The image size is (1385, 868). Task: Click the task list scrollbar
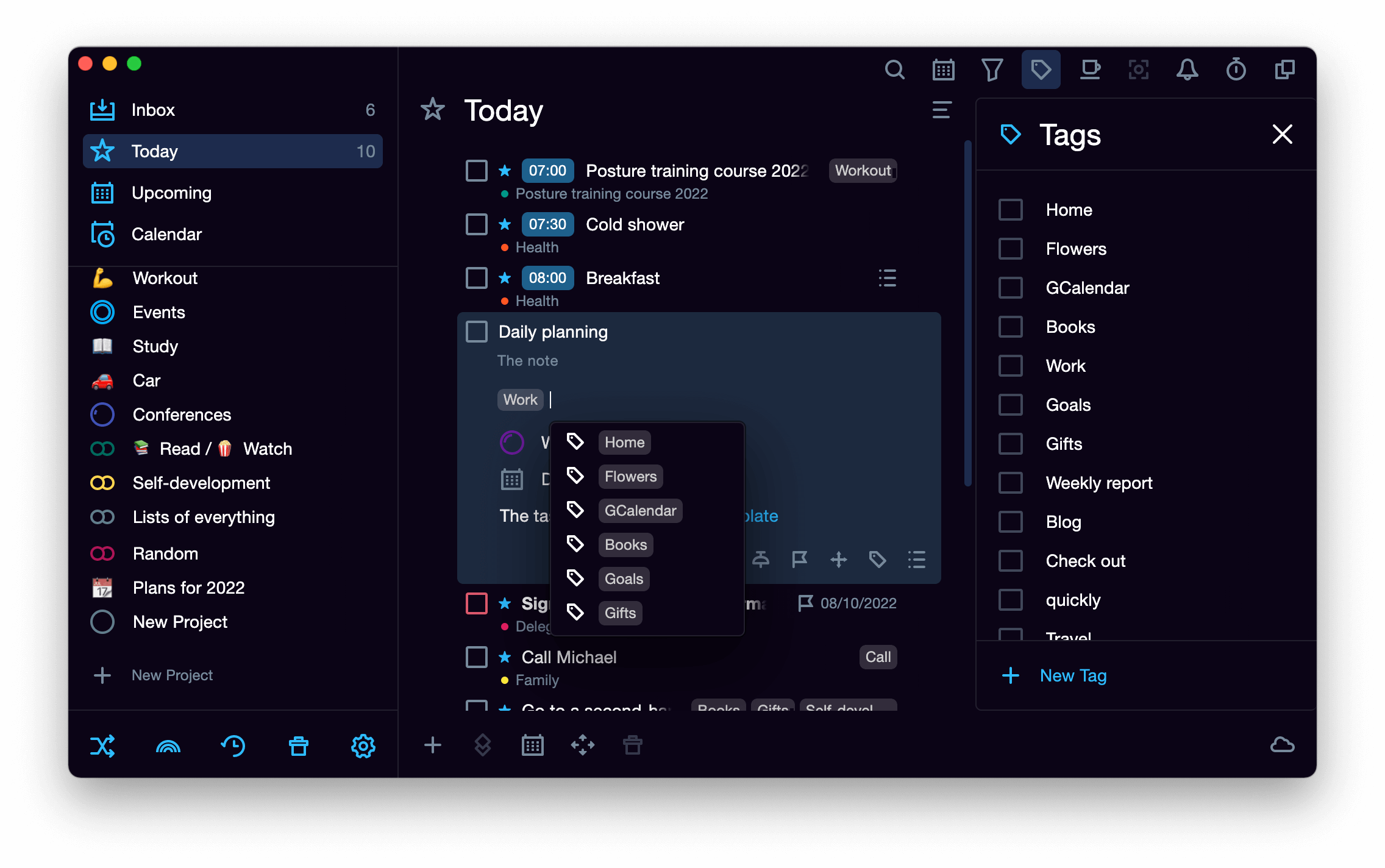point(967,314)
